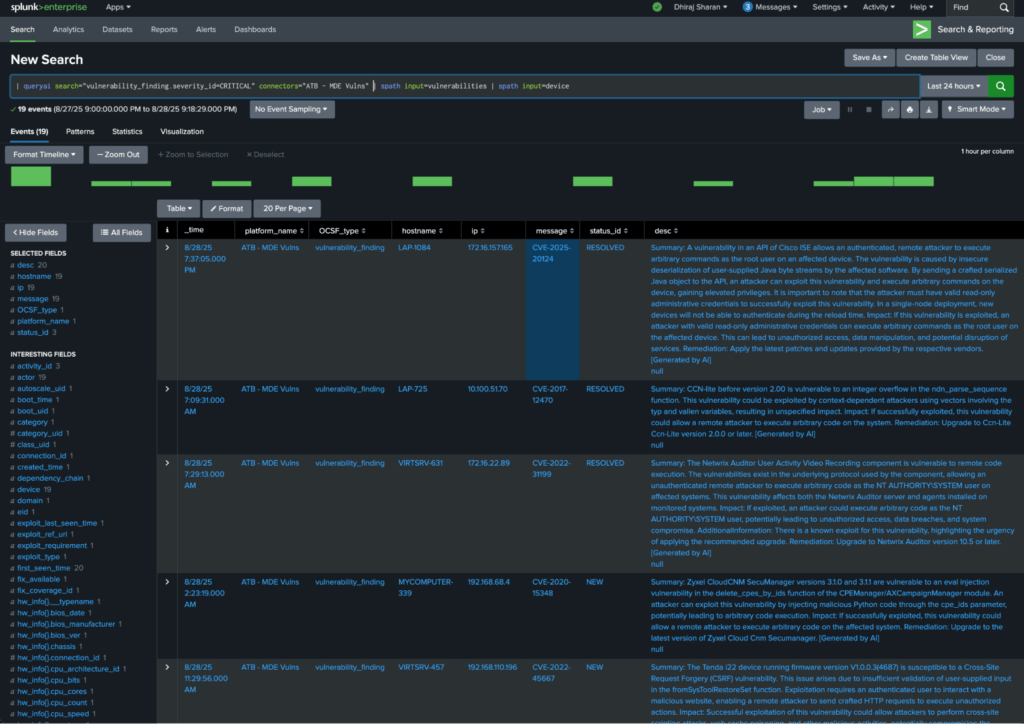
Task: Go to the Dashboards nav tab
Action: [255, 29]
